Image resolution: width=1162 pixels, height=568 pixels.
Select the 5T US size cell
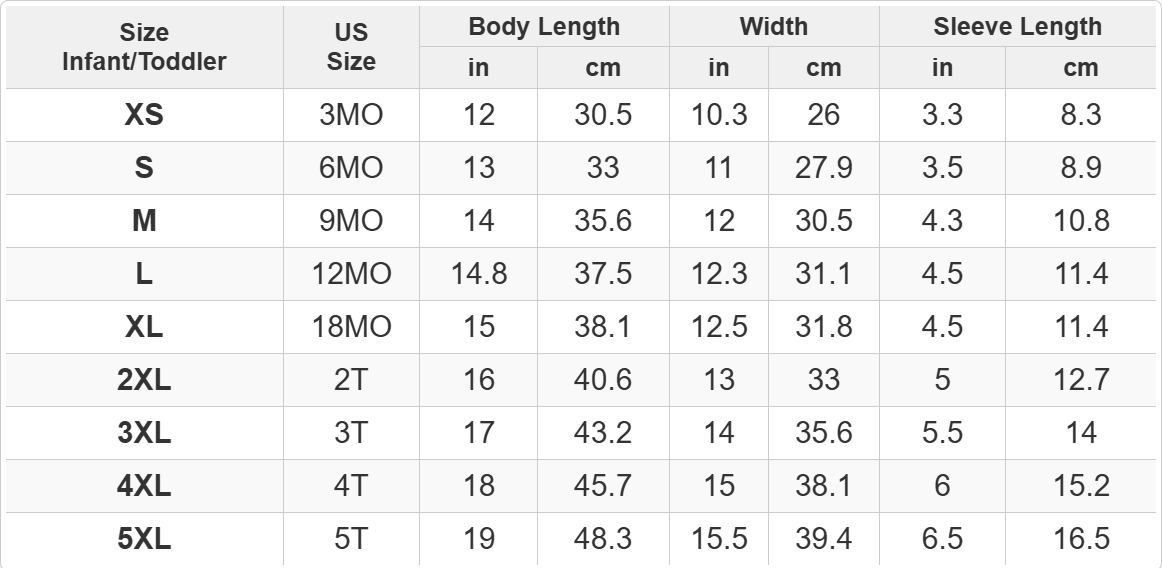point(351,539)
